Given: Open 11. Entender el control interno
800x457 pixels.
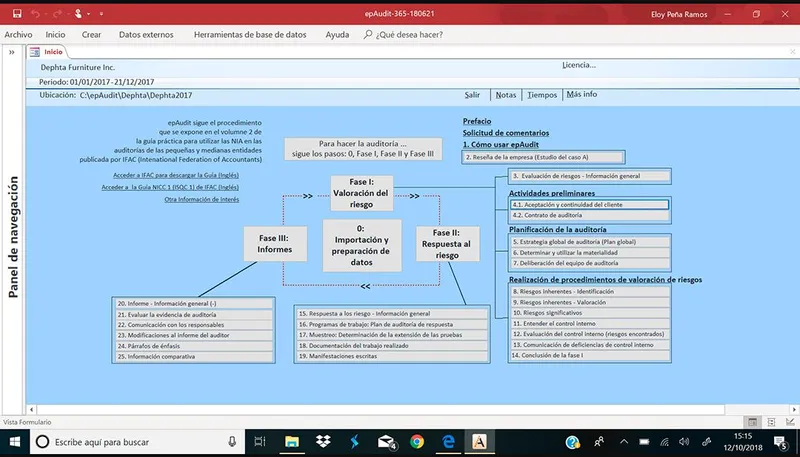Looking at the screenshot, I should point(589,324).
